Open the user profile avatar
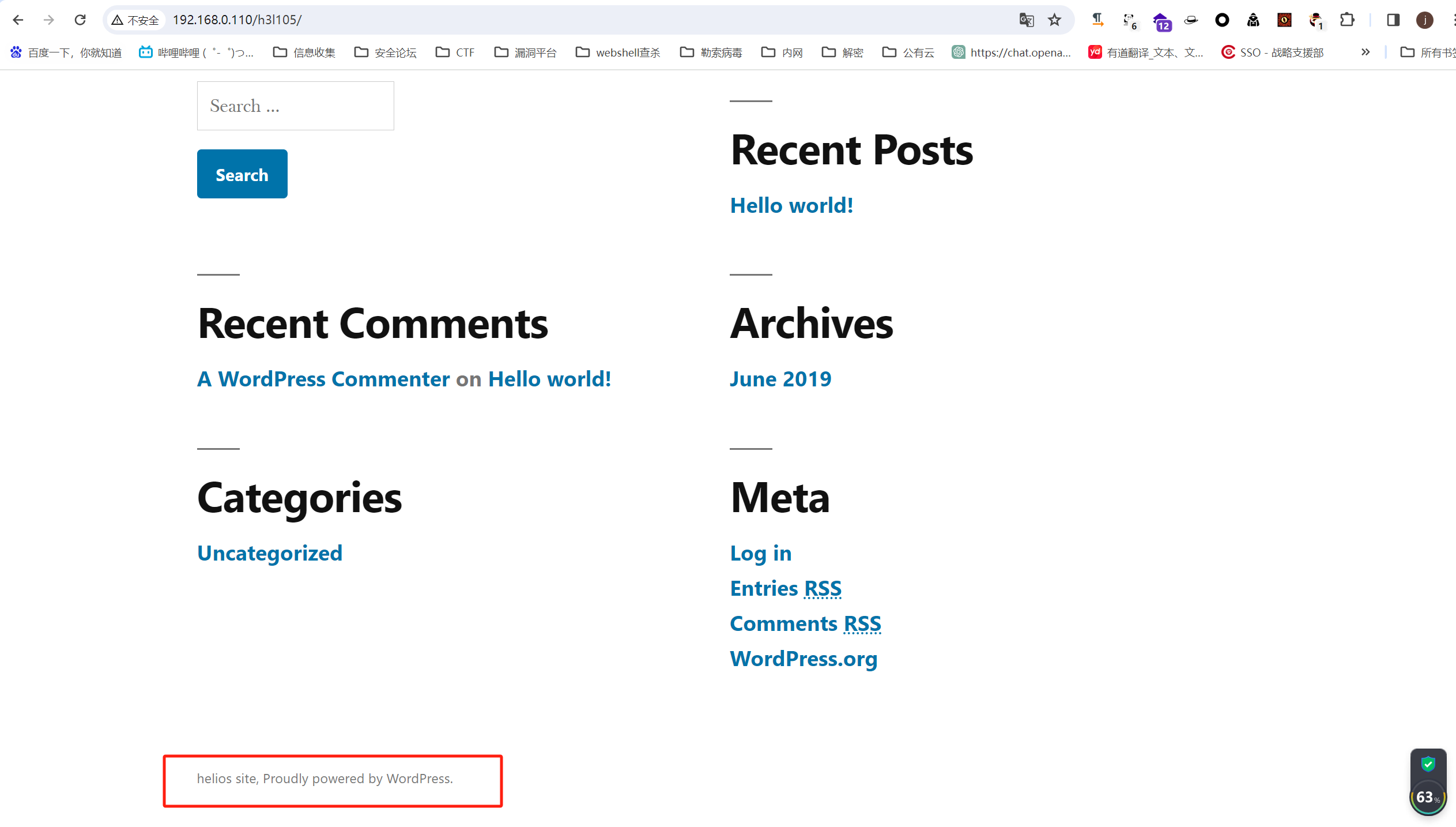Screen dimensions: 1456x827 (1424, 20)
